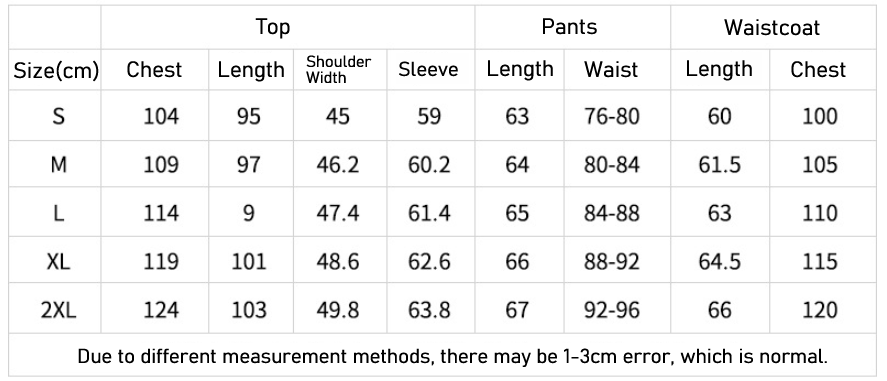Click the measurement error note text
887x381 pixels.
tap(453, 357)
